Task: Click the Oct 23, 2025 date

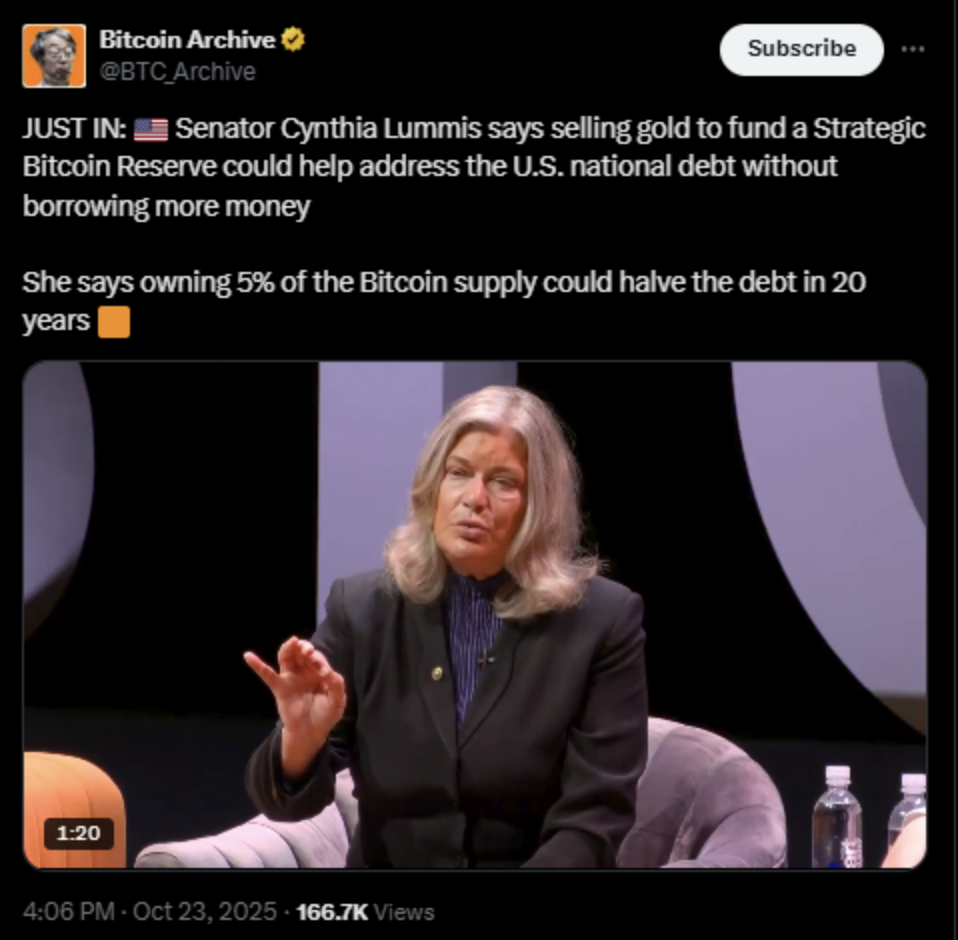Action: 205,912
